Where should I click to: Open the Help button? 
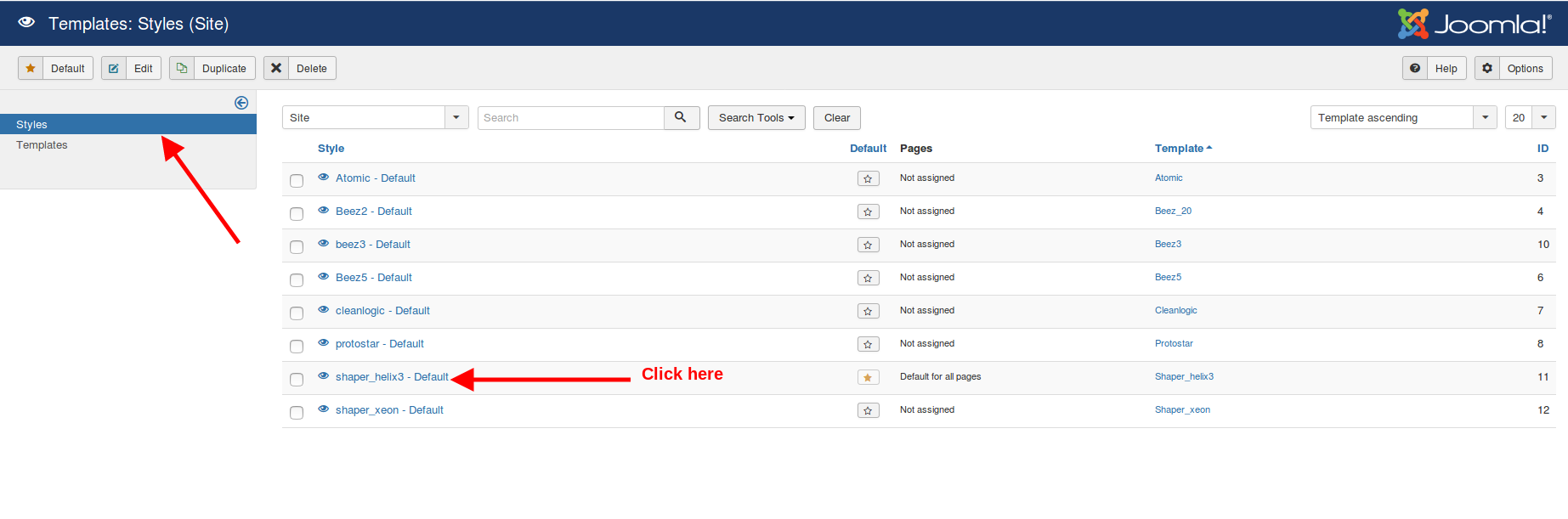pos(1435,68)
